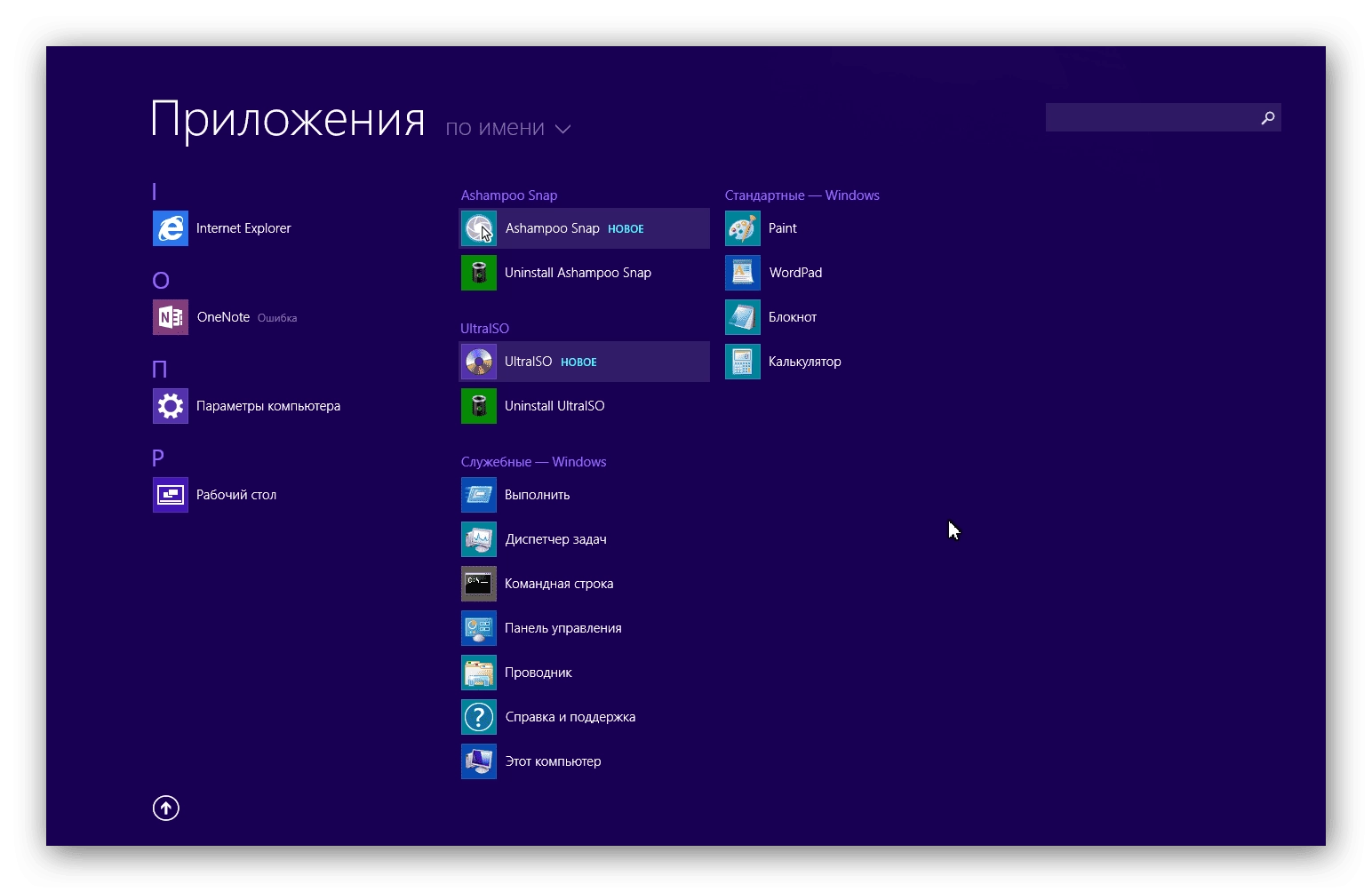Click the Рабочий стол icon

point(171,495)
